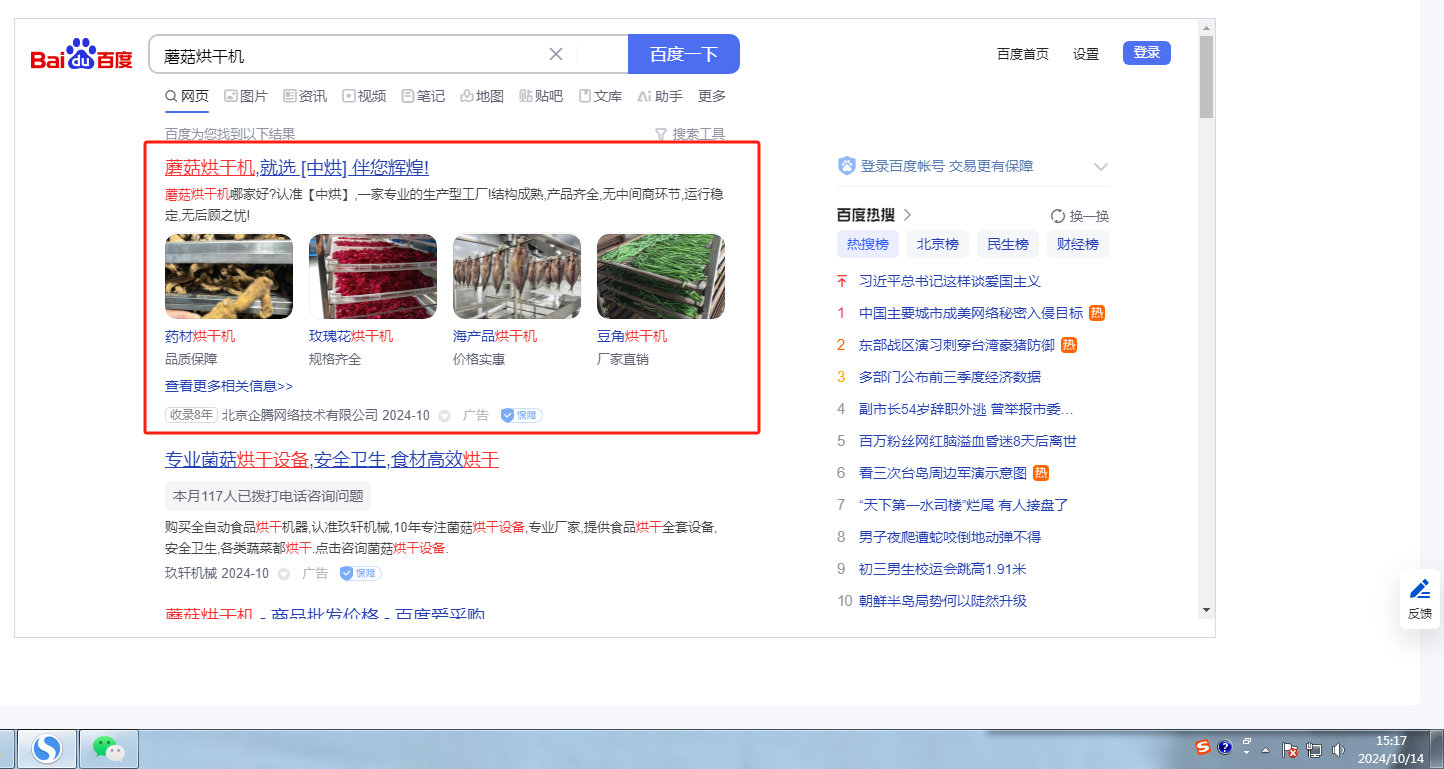Click the Sogou input method tray icon
Image resolution: width=1444 pixels, height=769 pixels.
[x=1204, y=748]
